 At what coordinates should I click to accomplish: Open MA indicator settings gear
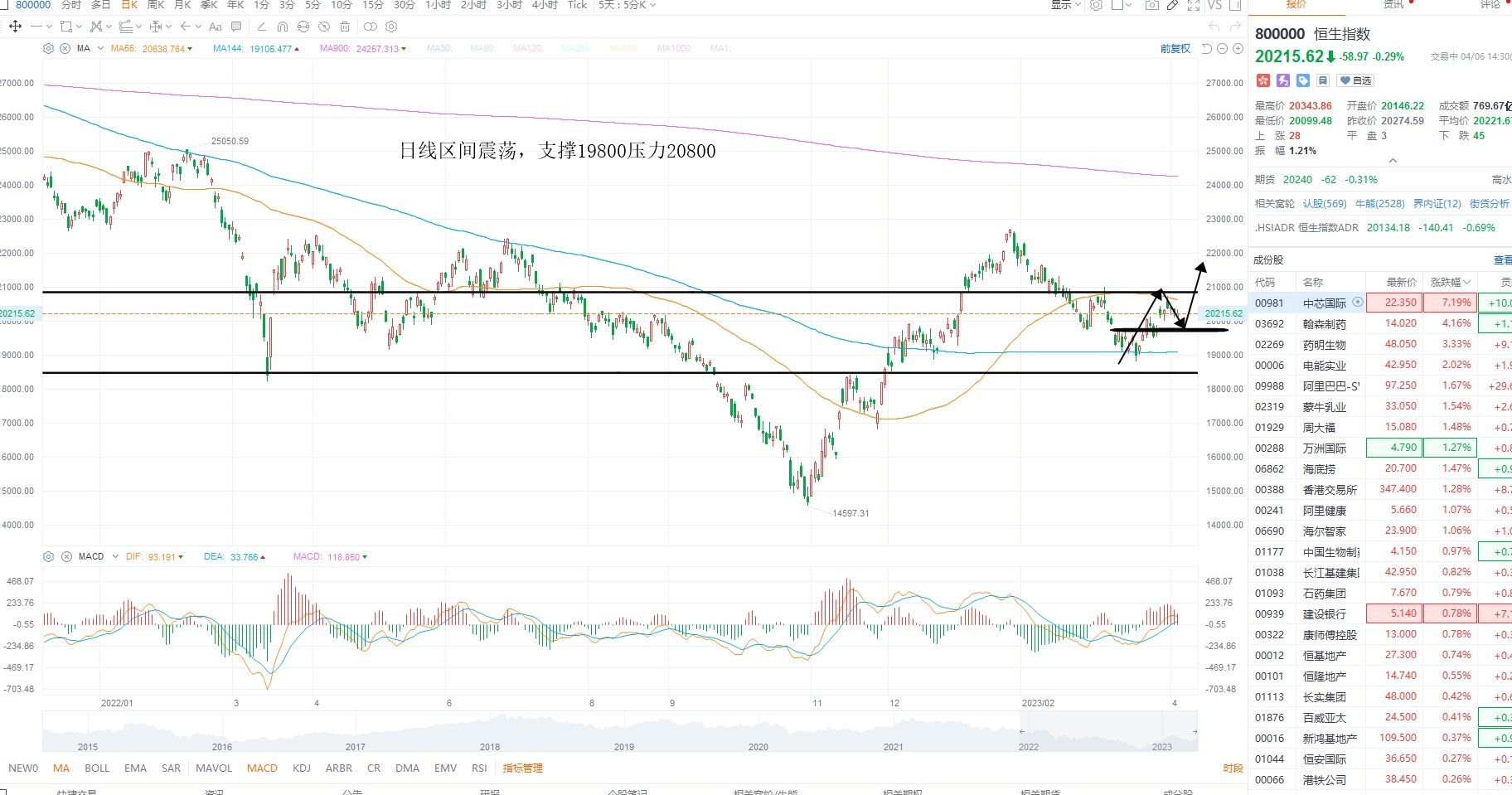pyautogui.click(x=48, y=49)
